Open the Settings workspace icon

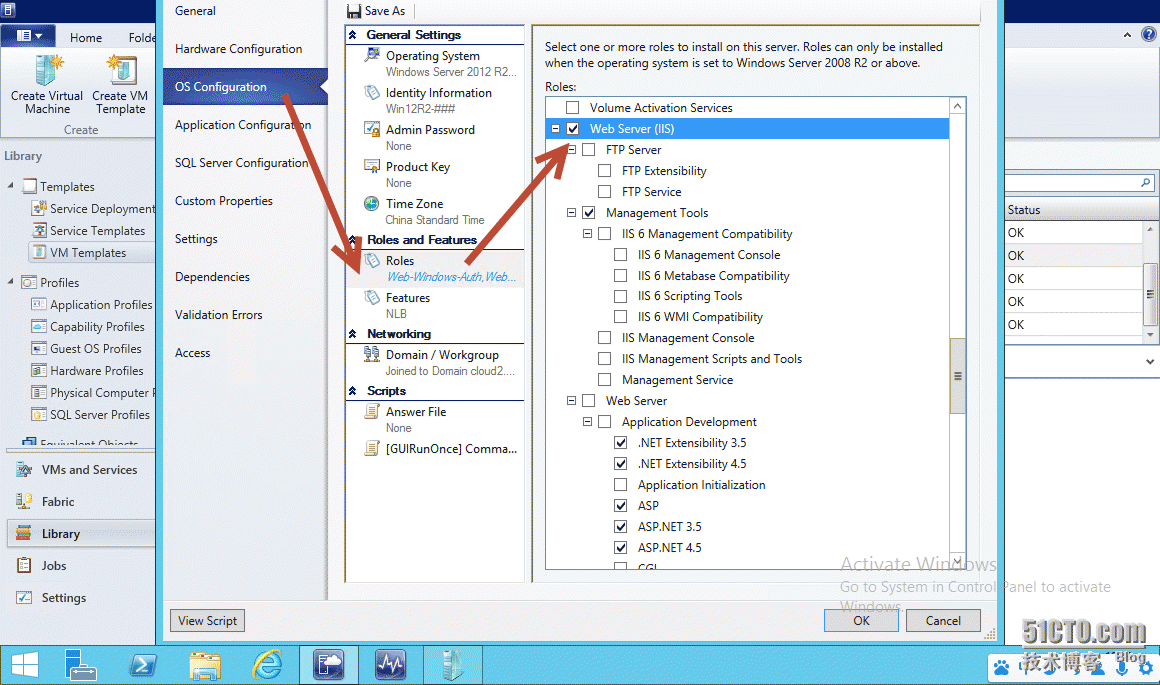[24, 598]
